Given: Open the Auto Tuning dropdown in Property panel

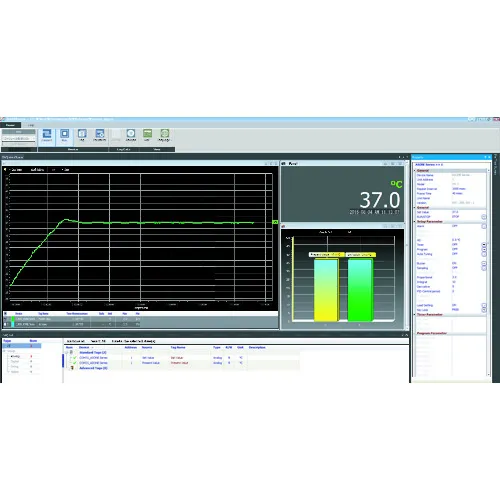Looking at the screenshot, I should coord(484,254).
